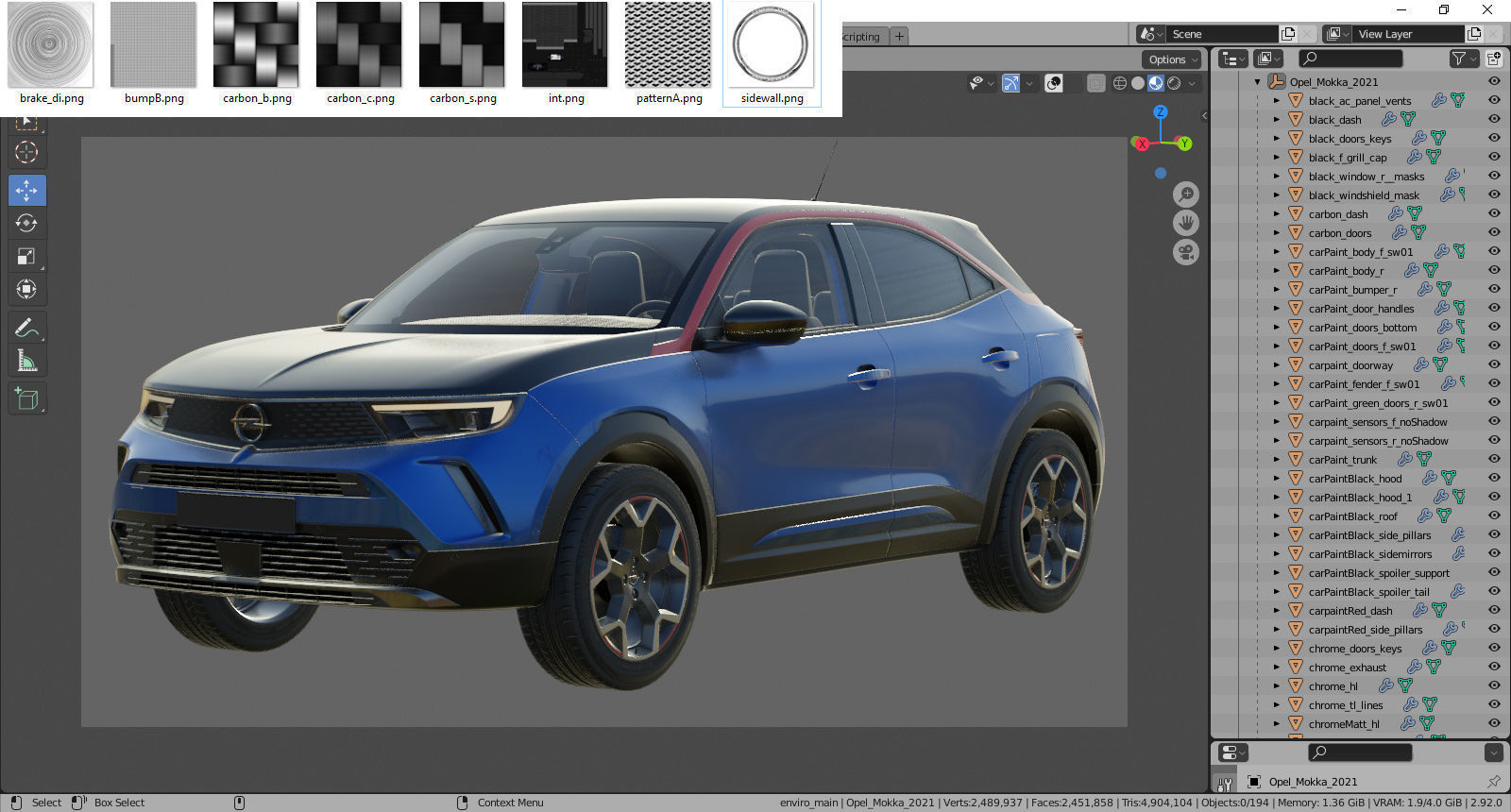Screen dimensions: 1511x812
Task: Select the 3D Cursor tool
Action: (x=26, y=152)
